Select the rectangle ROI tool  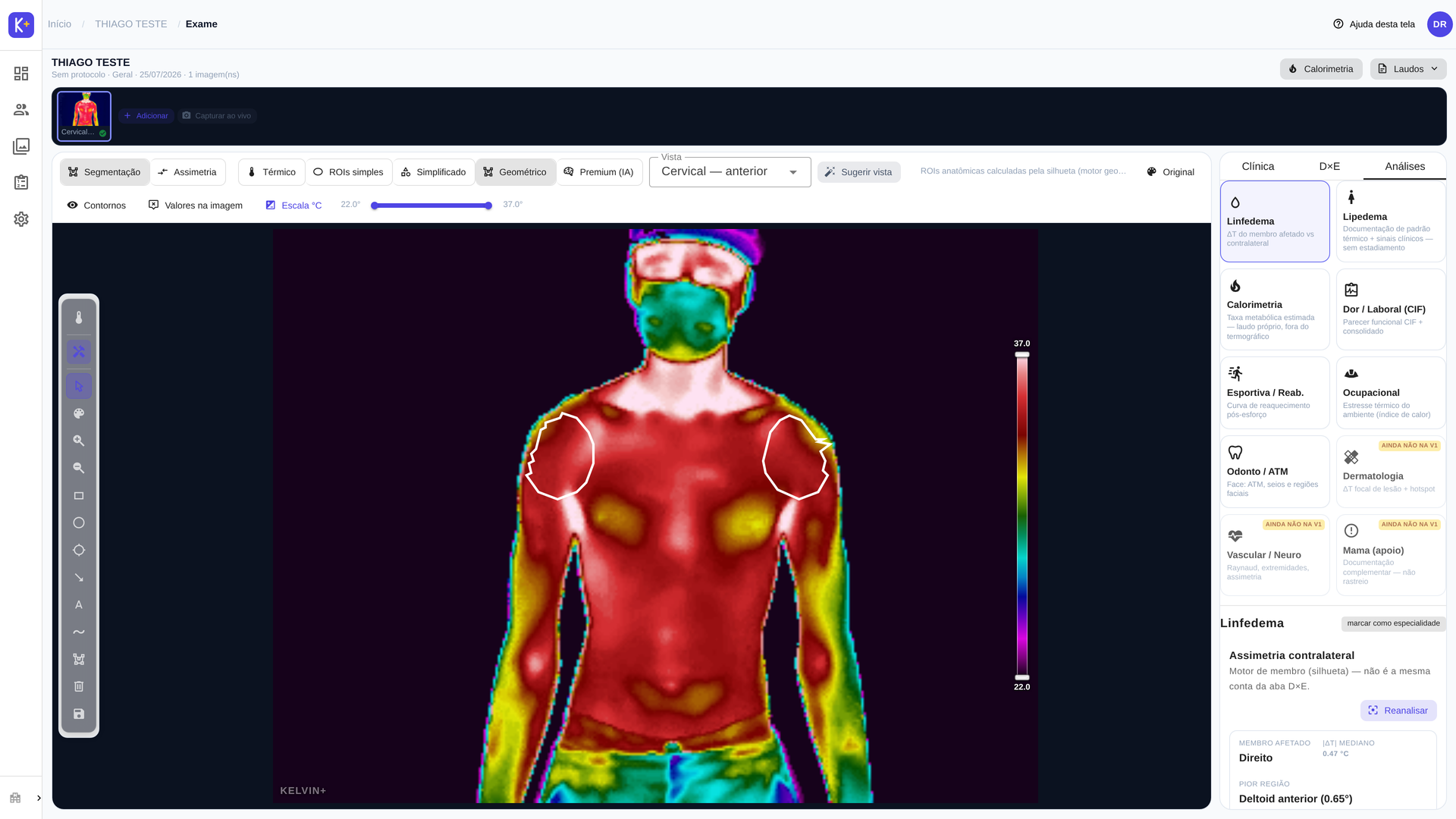tap(79, 496)
